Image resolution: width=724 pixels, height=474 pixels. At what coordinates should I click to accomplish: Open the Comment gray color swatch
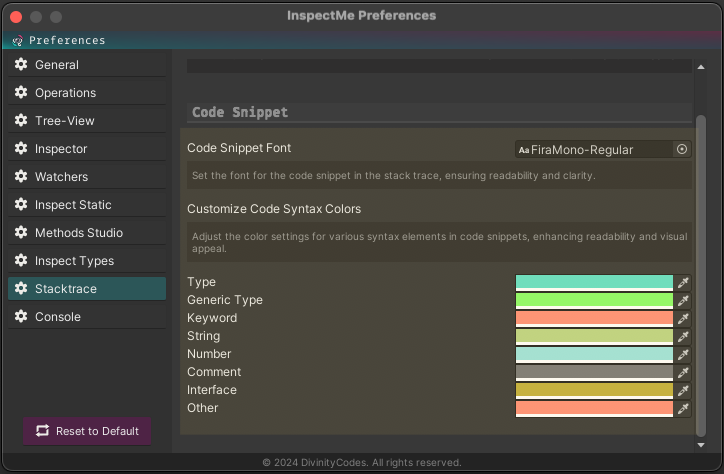point(594,372)
